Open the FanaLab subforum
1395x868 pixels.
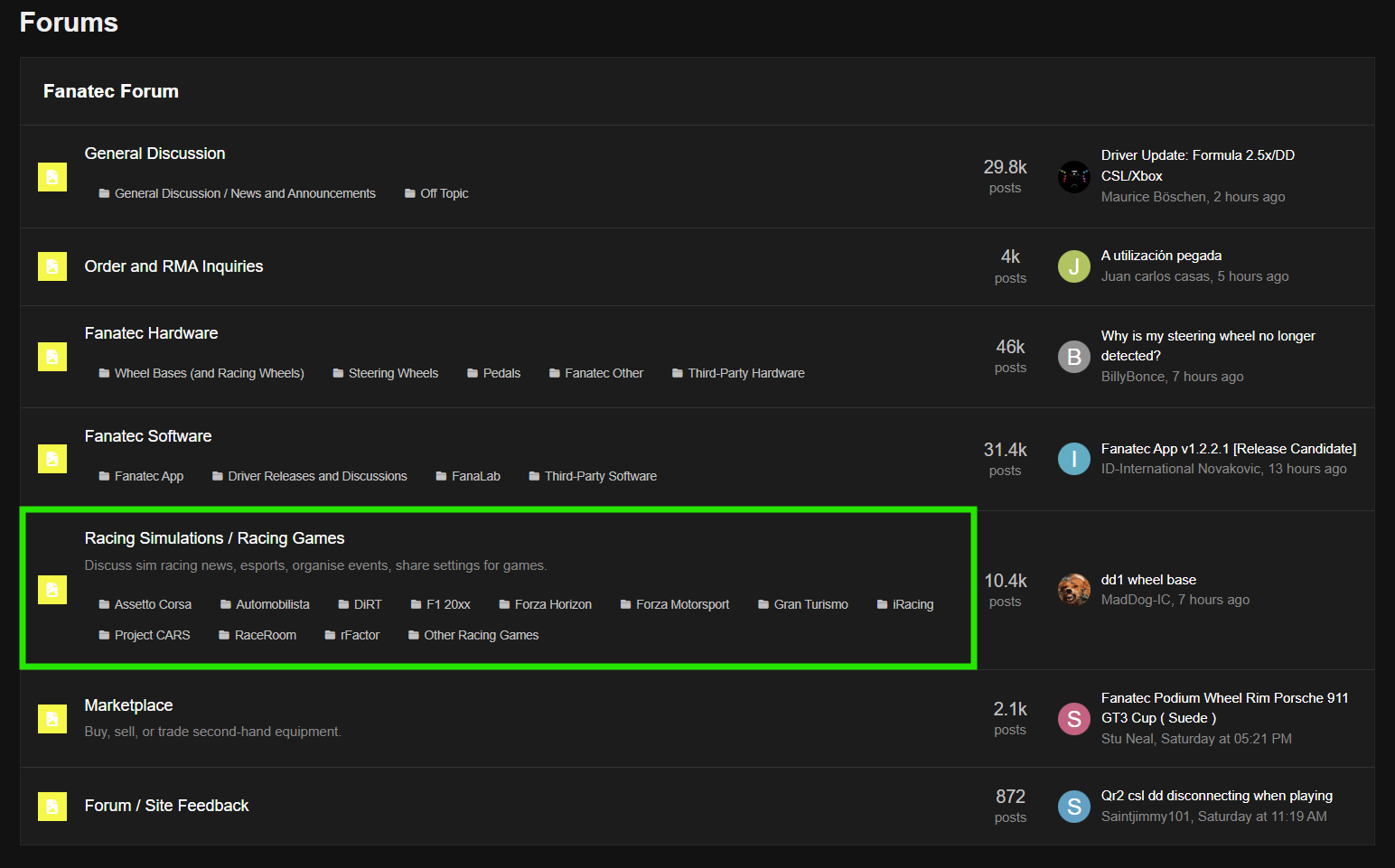pyautogui.click(x=475, y=476)
